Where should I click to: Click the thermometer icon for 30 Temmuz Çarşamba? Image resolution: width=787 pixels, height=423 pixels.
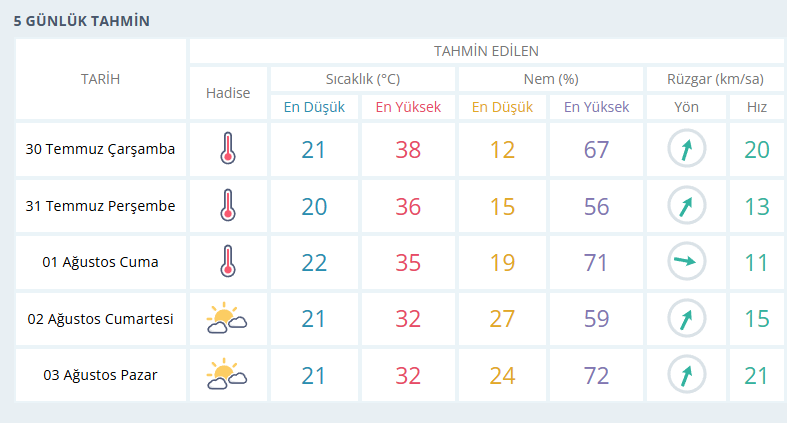click(x=228, y=149)
